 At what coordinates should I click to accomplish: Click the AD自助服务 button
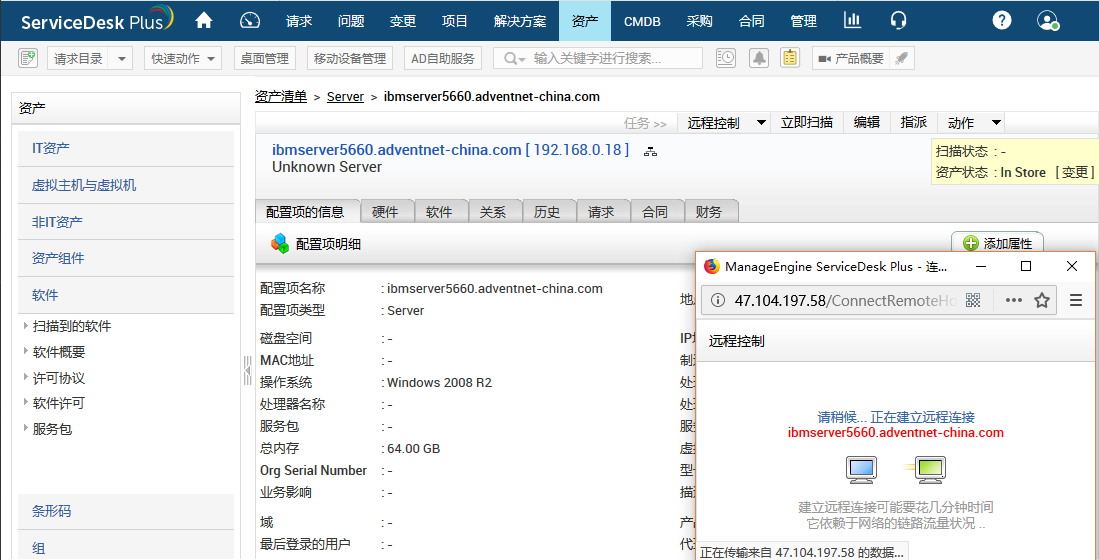(x=443, y=59)
